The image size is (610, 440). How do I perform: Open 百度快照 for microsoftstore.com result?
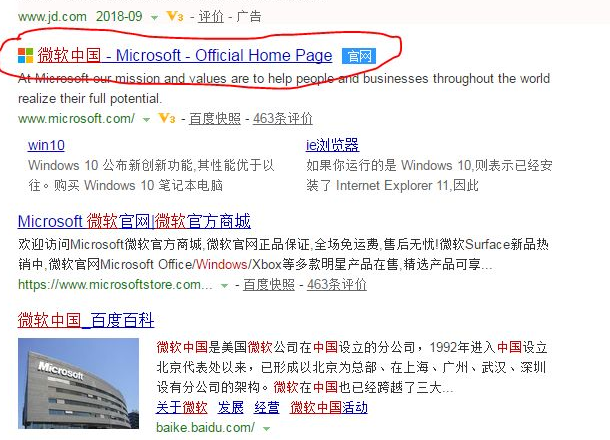click(269, 284)
